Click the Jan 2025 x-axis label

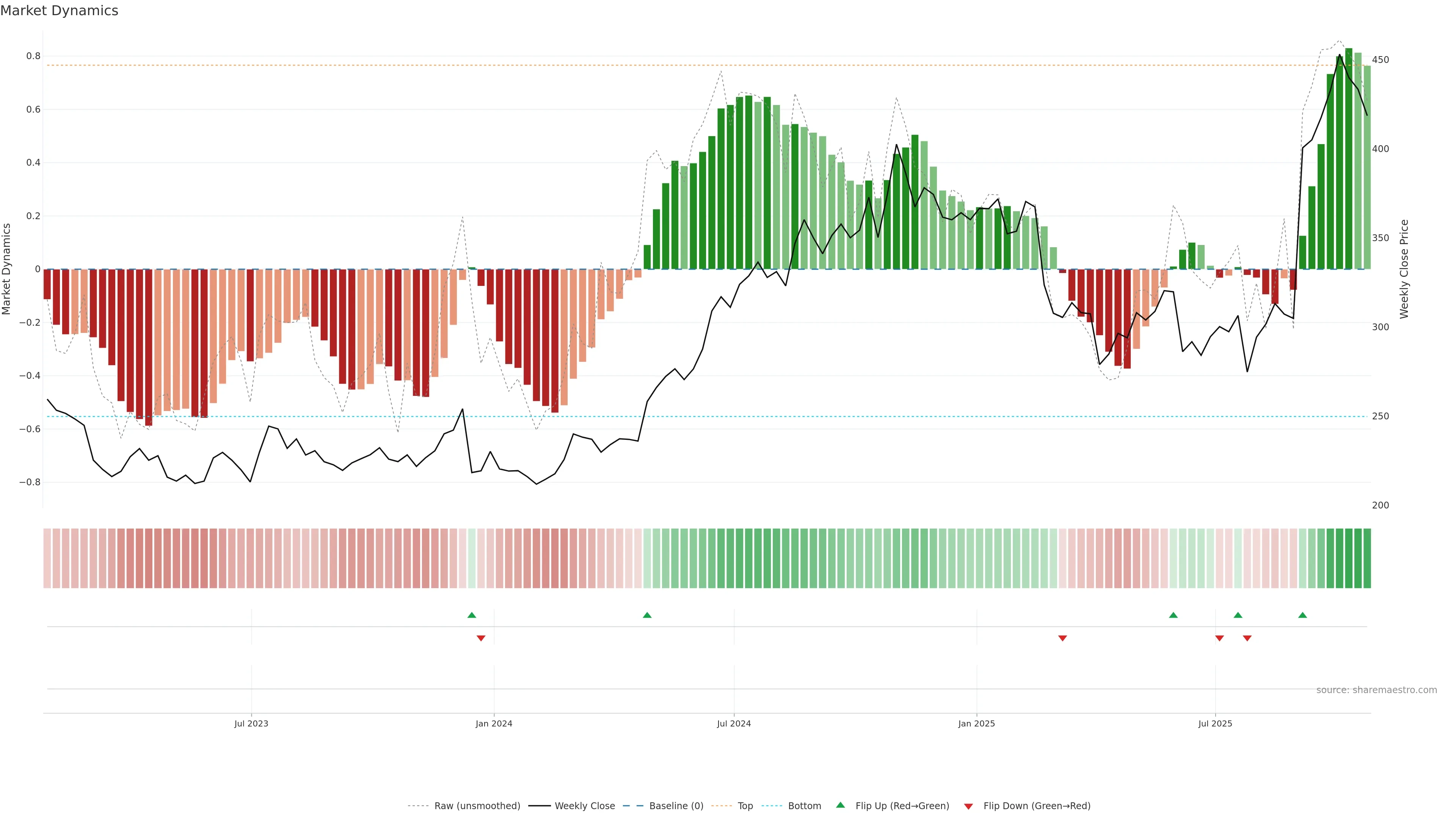tap(976, 723)
